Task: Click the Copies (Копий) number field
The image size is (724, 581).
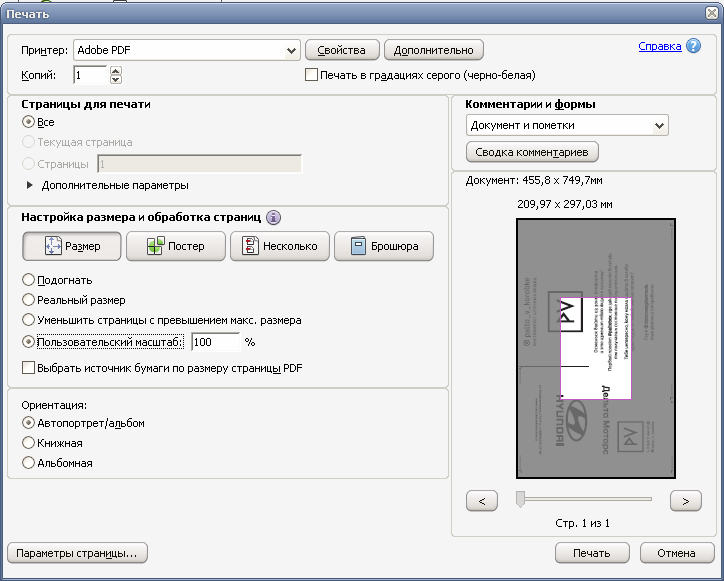Action: (90, 75)
